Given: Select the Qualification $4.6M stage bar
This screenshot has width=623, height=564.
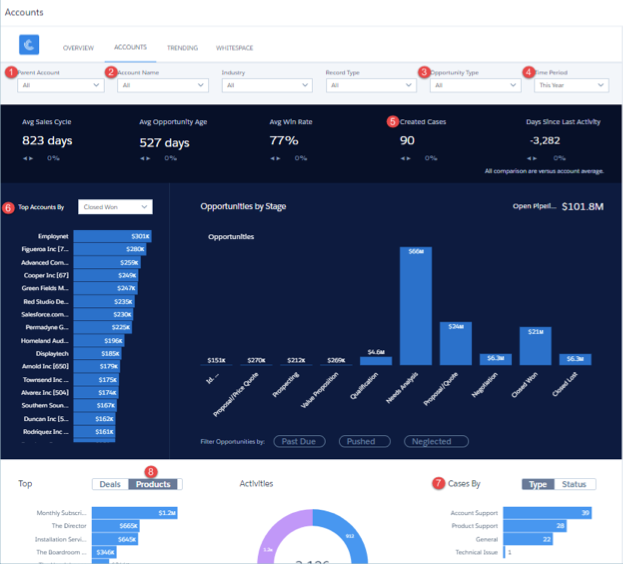Looking at the screenshot, I should point(376,361).
